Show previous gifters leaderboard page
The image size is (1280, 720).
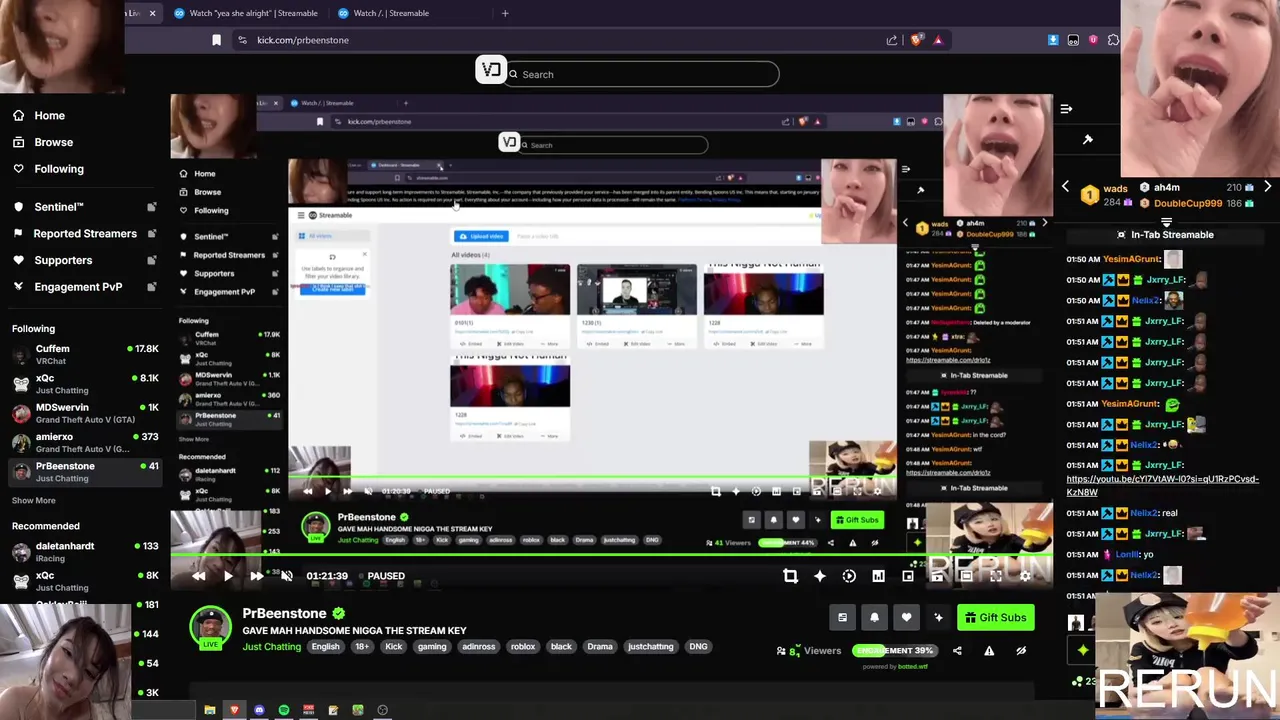[x=1065, y=187]
